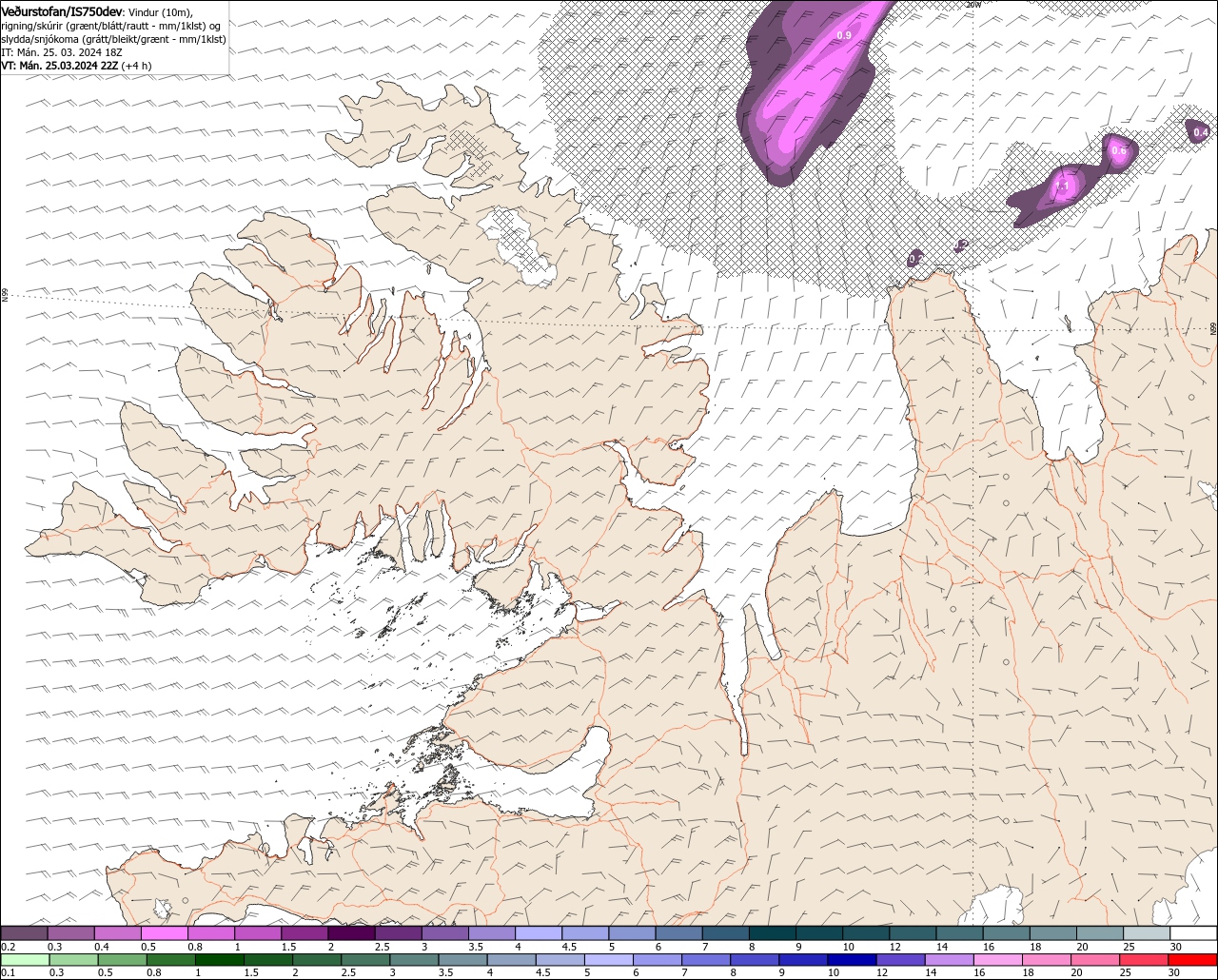Click the 0.9 precipitation value on the map
The width and height of the screenshot is (1218, 980).
tap(844, 35)
